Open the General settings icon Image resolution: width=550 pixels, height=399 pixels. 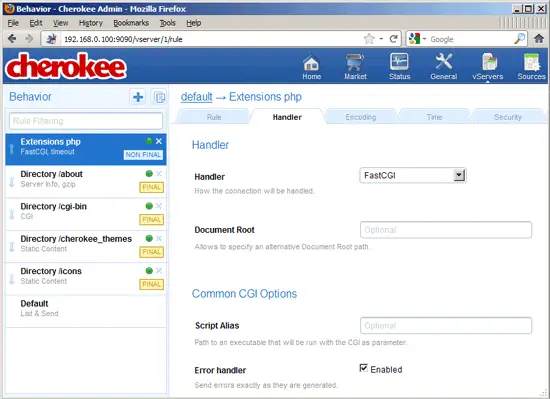[x=443, y=67]
